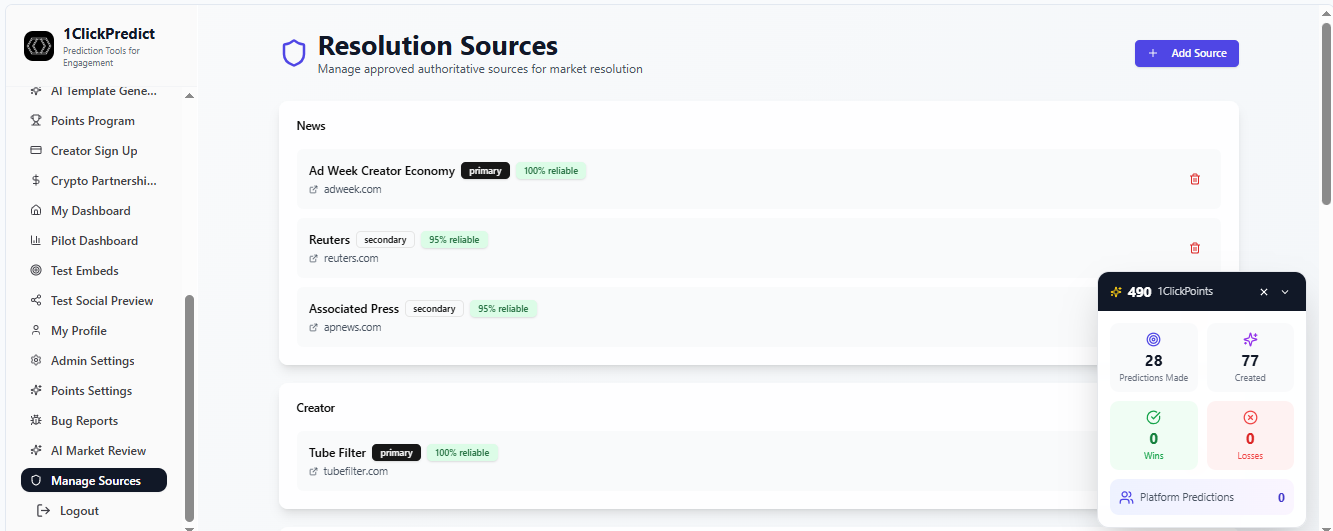Click the 95% reliable badge on Associated Press
This screenshot has width=1333, height=531.
[503, 309]
